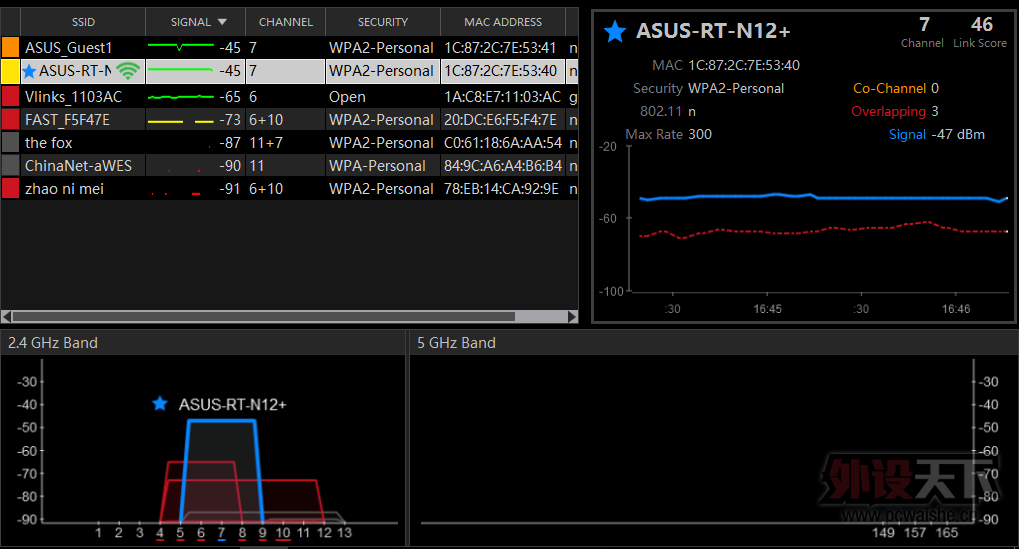Viewport: 1019px width, 549px height.
Task: Click the MAC address 78:EB:14:CA:92:9E cell
Action: pos(501,188)
